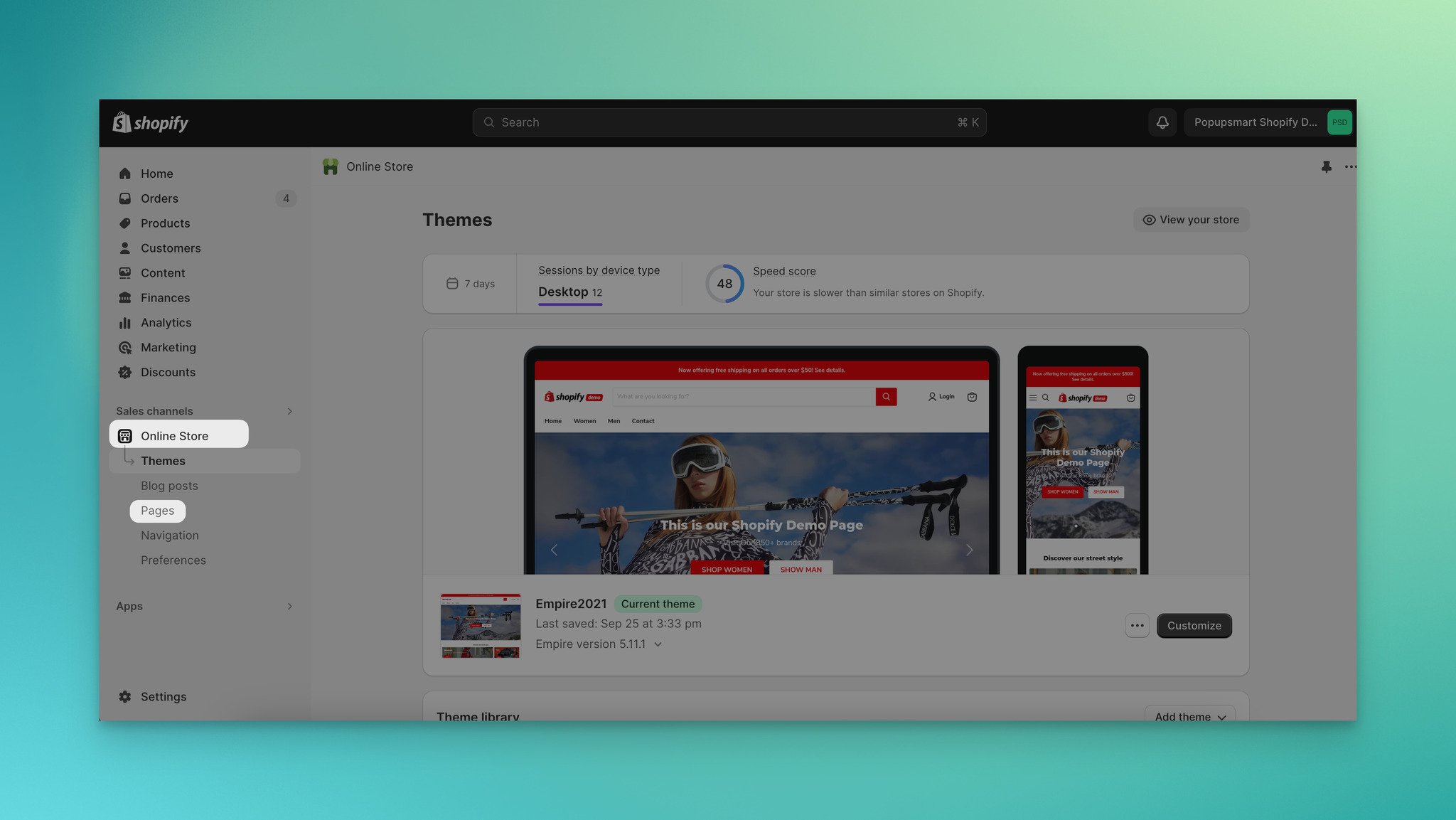Viewport: 1456px width, 820px height.
Task: Open Discounts in the sidebar
Action: 168,373
